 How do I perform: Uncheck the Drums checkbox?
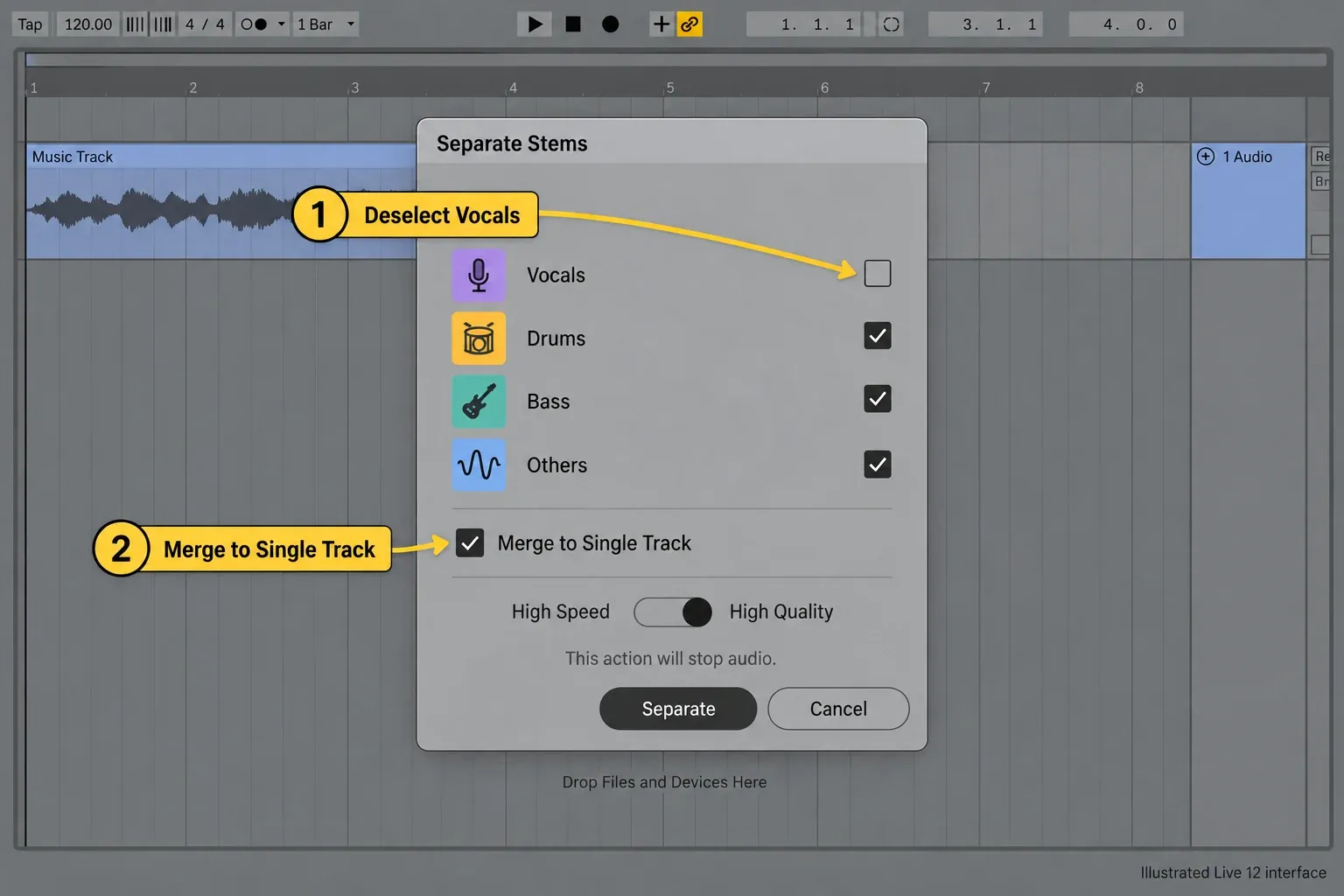[878, 336]
